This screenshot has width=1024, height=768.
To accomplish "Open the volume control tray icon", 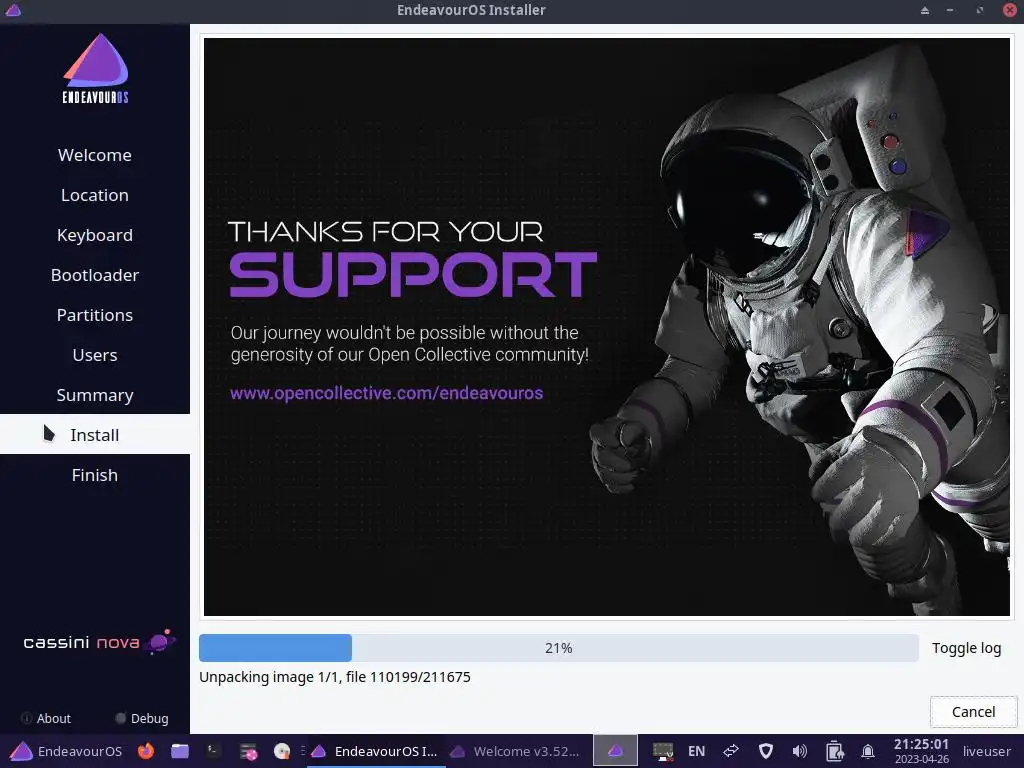I will click(x=799, y=751).
